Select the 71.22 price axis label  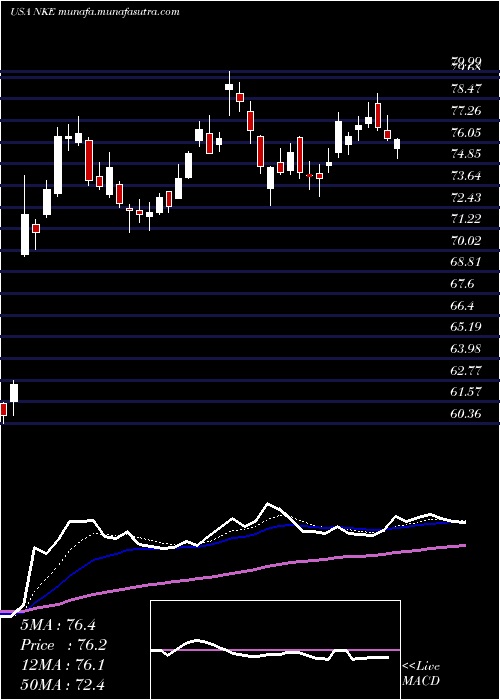click(x=467, y=219)
